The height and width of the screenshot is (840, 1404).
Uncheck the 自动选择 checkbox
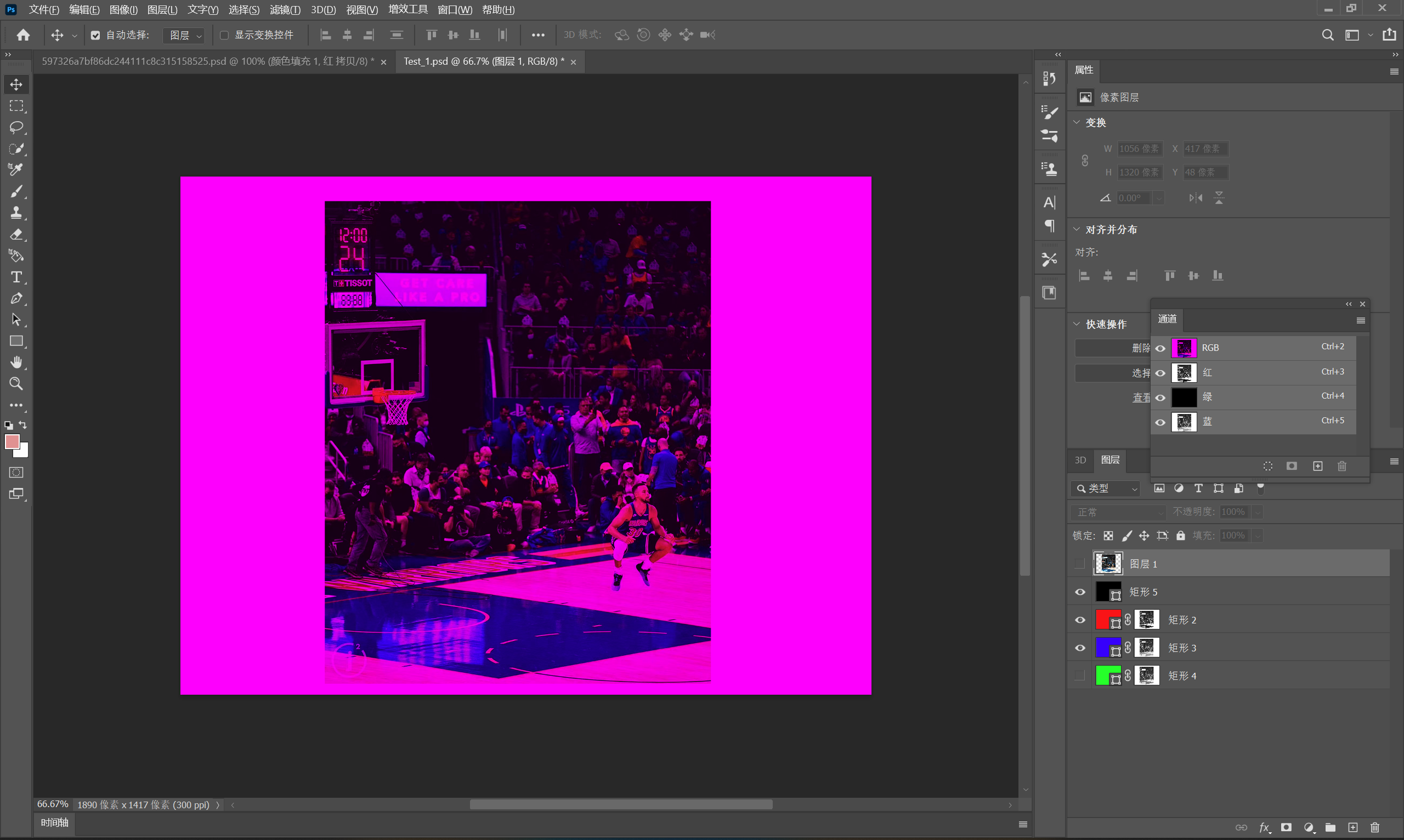[x=95, y=35]
